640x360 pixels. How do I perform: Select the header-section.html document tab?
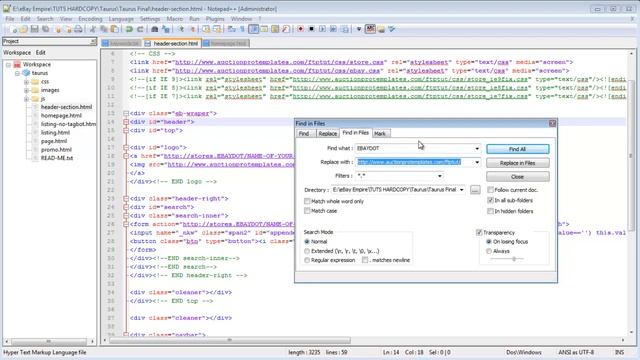tap(173, 43)
